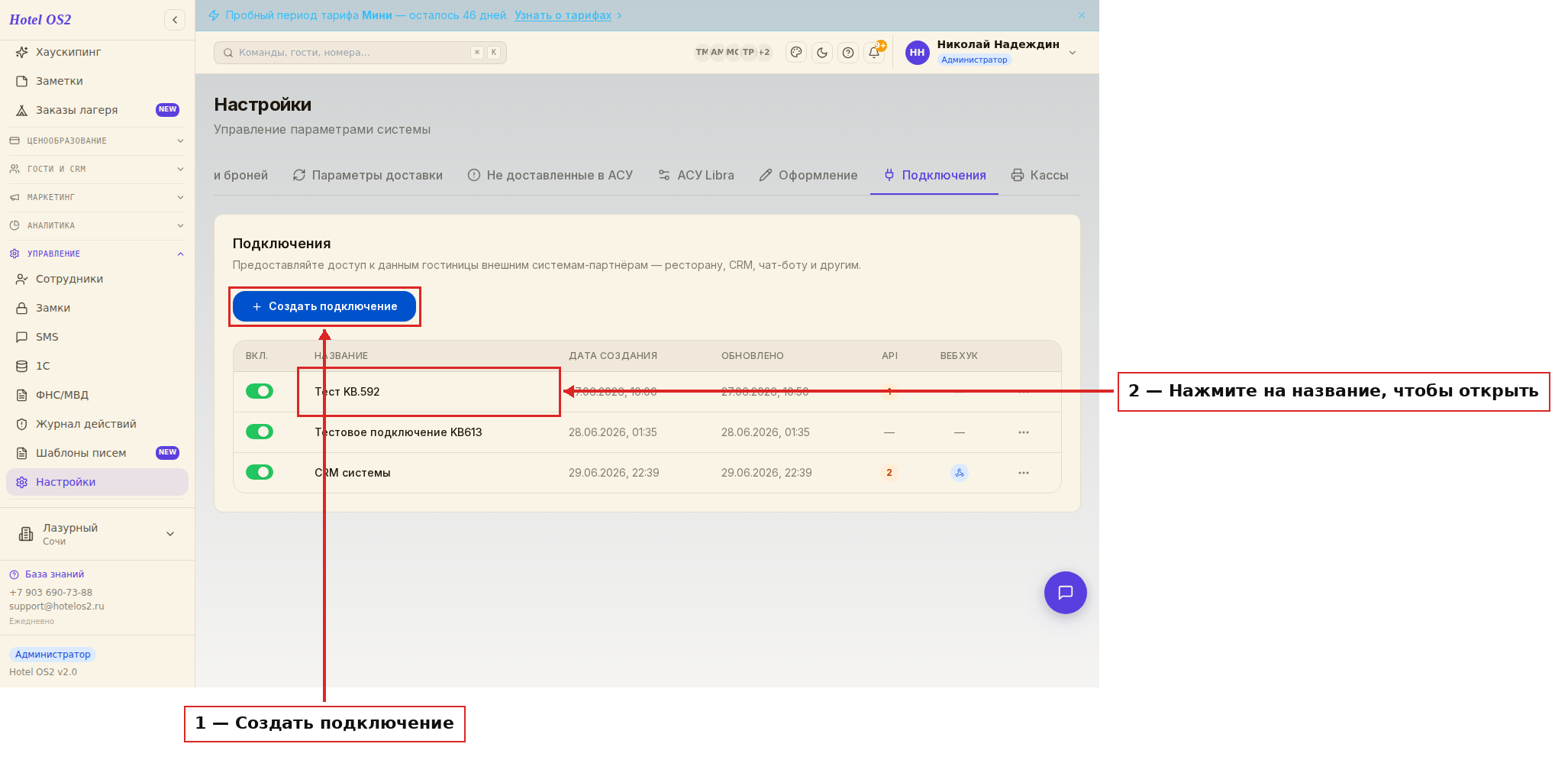Switch off the CRM системы toggle
Screen dimensions: 1568x760
(260, 472)
